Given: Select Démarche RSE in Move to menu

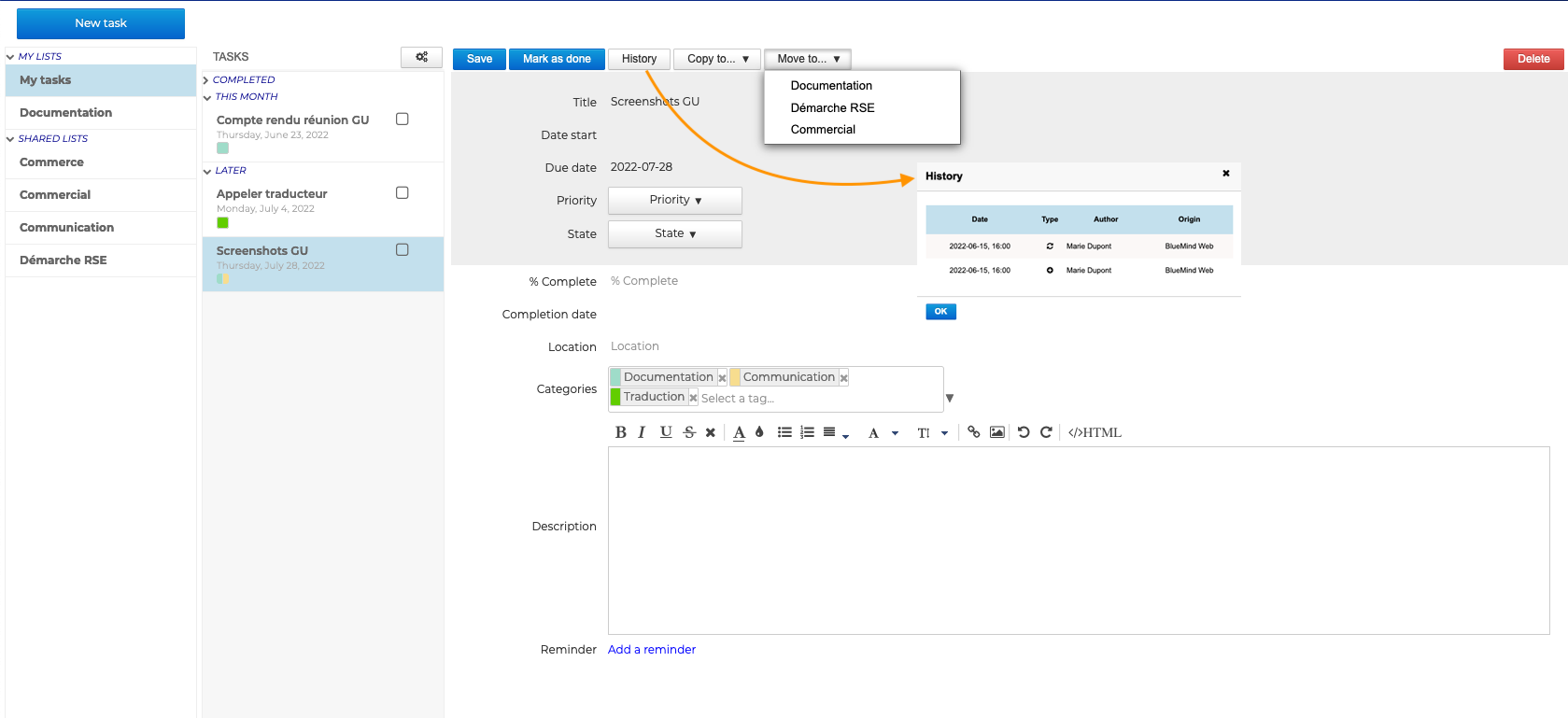Looking at the screenshot, I should [x=832, y=108].
